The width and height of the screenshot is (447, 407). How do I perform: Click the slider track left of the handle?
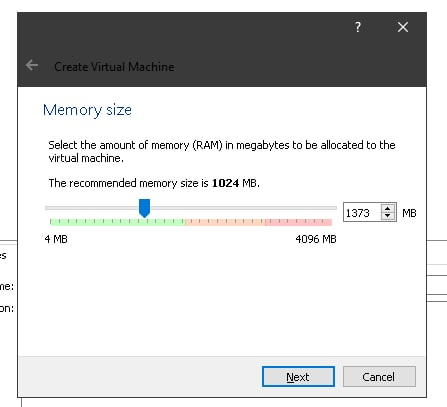click(92, 208)
